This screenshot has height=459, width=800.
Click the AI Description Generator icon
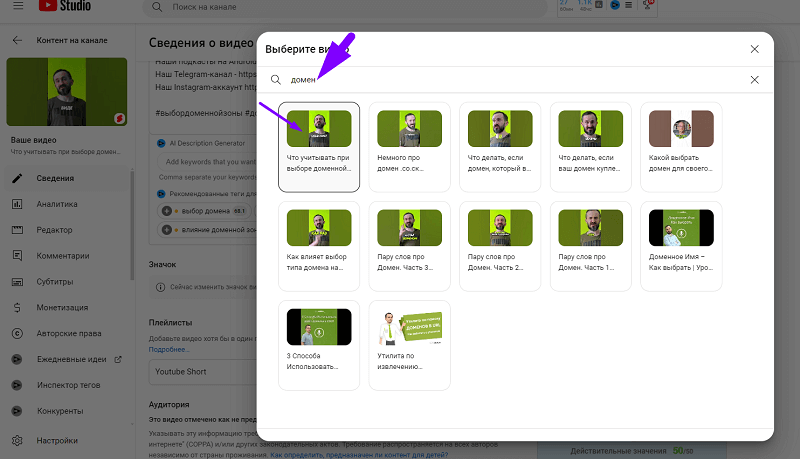coord(161,143)
